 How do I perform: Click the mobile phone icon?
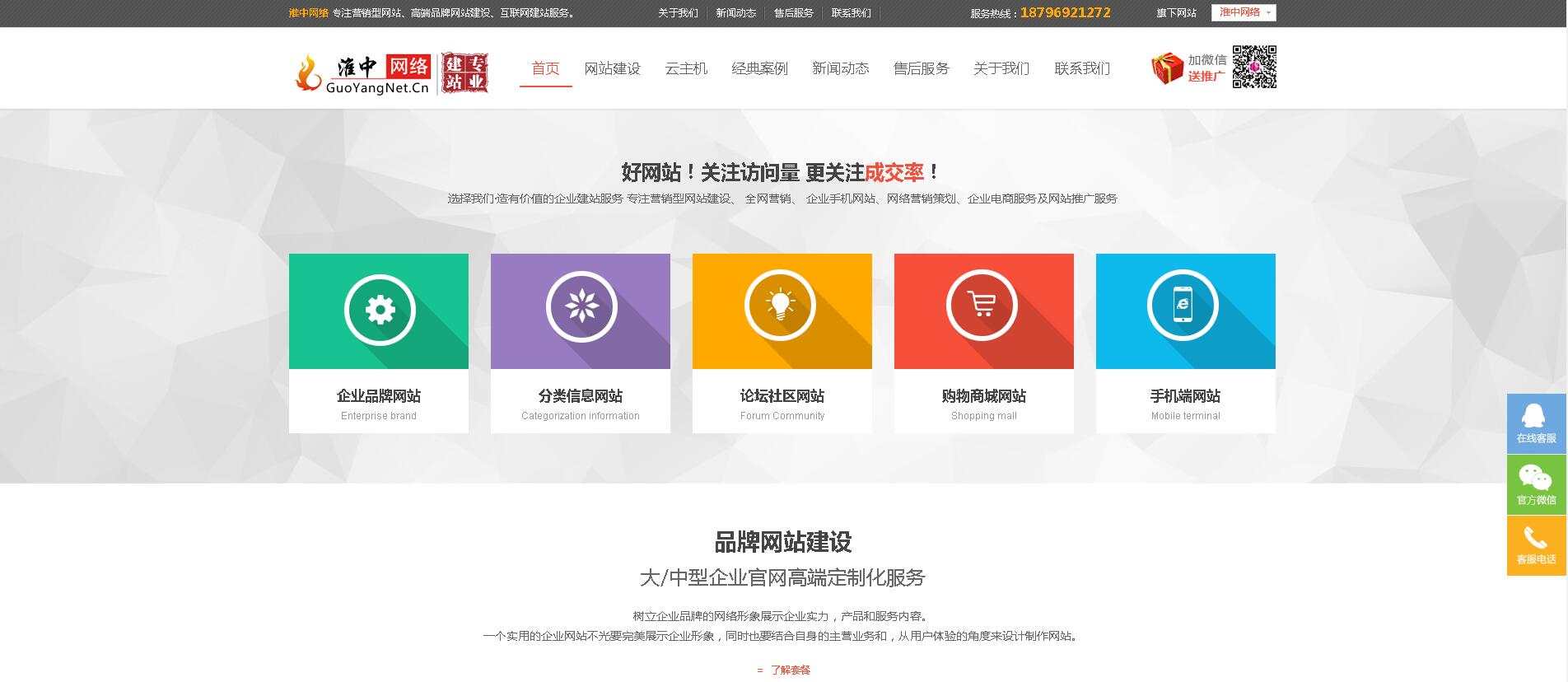click(x=1183, y=305)
